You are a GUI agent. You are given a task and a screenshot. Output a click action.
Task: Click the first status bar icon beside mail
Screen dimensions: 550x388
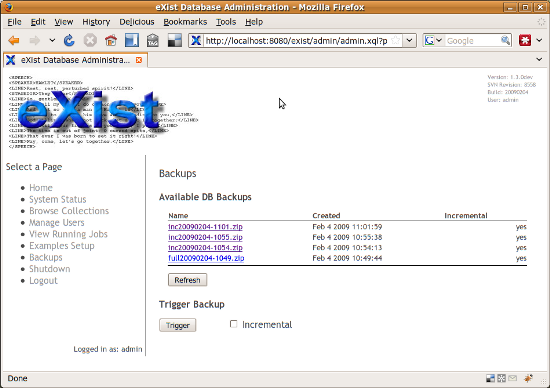pyautogui.click(x=490, y=378)
